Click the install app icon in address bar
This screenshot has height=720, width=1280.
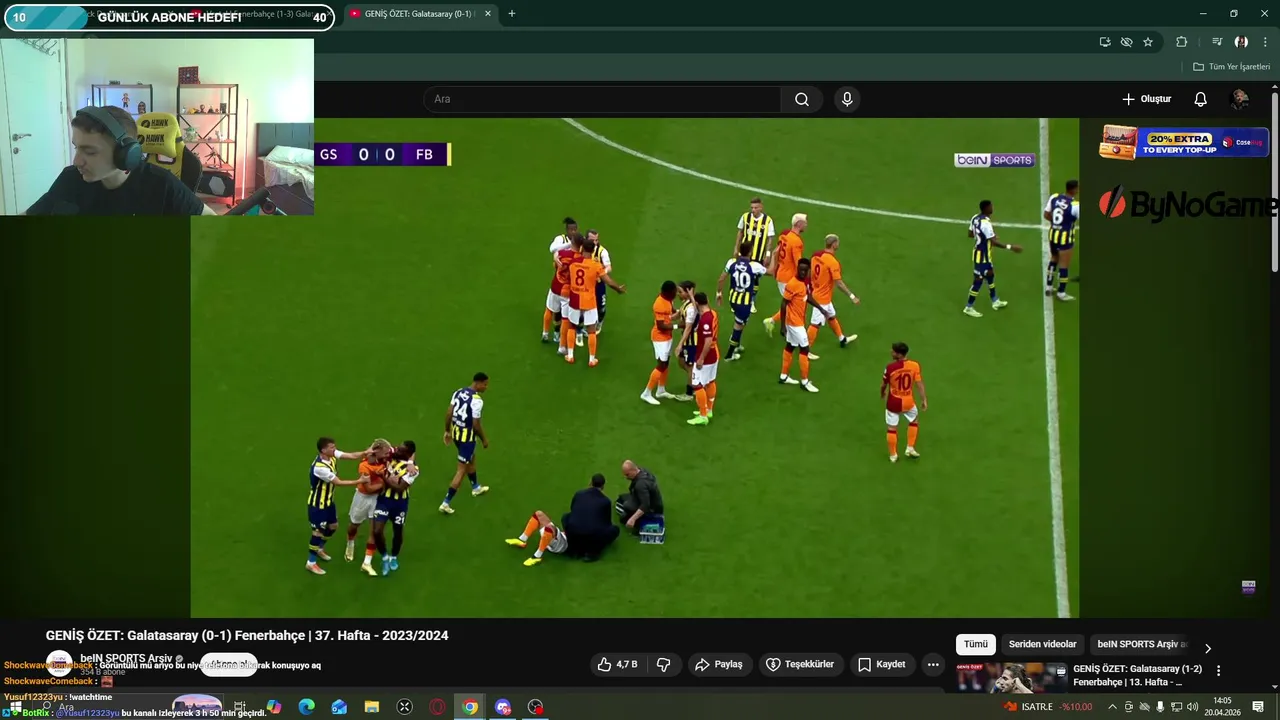coord(1105,42)
